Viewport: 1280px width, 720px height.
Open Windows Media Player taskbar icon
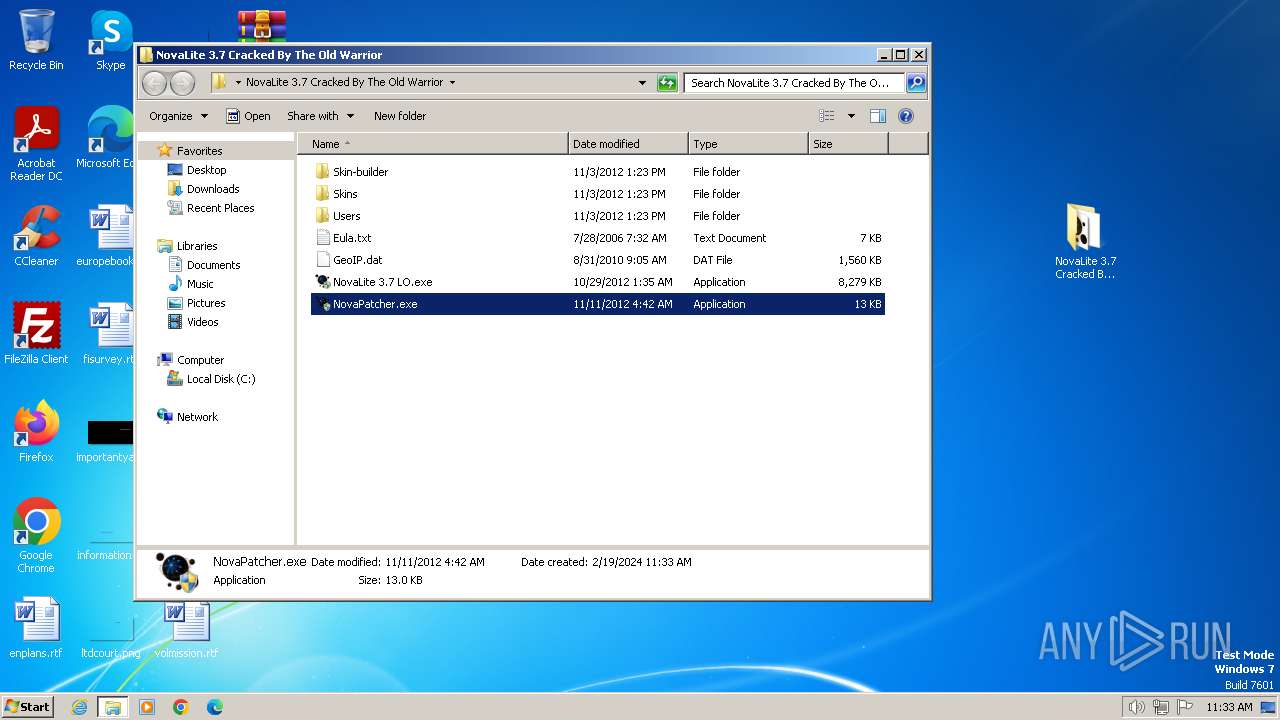point(147,707)
